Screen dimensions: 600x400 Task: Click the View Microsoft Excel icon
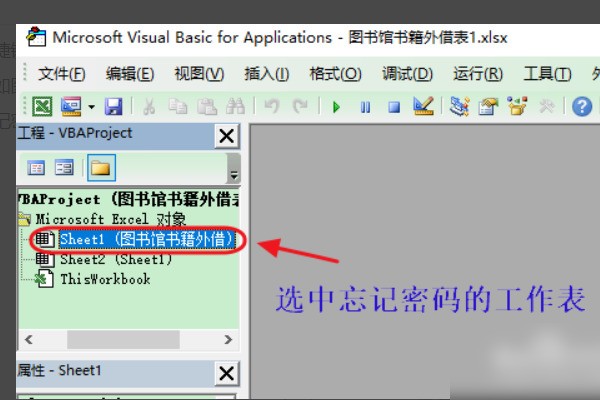coord(42,106)
